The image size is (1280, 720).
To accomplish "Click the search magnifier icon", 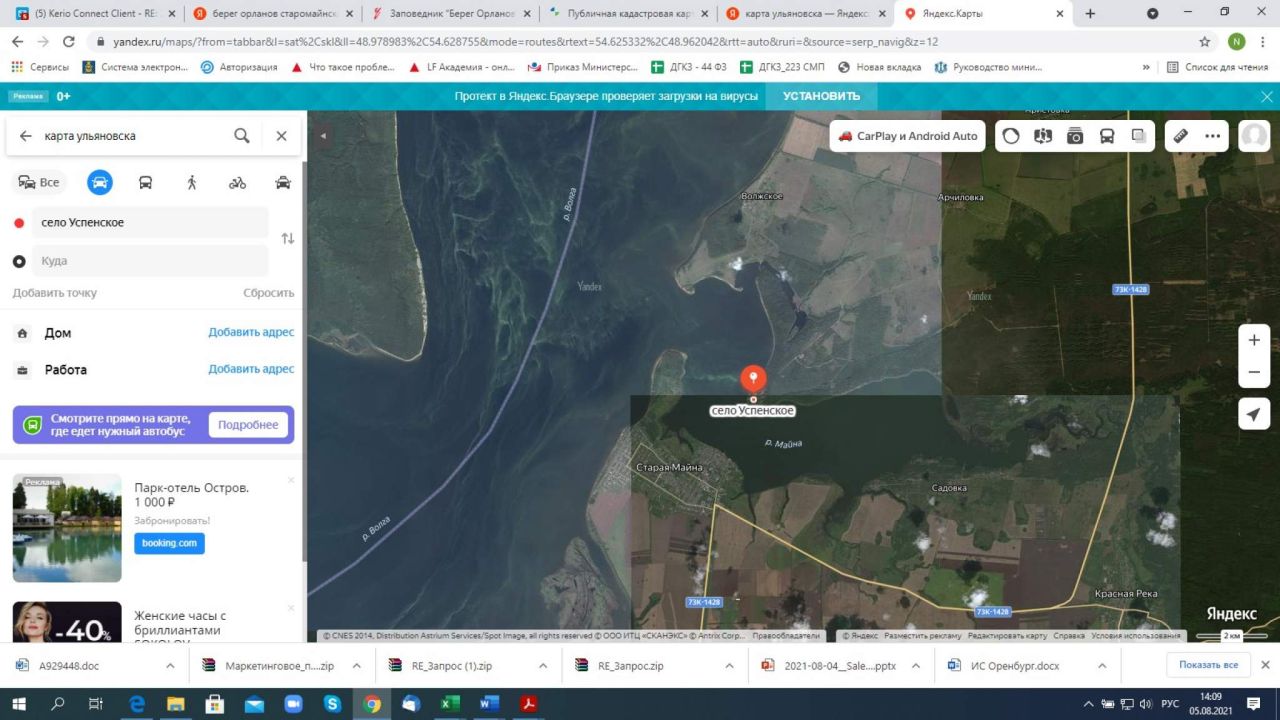I will [x=242, y=136].
